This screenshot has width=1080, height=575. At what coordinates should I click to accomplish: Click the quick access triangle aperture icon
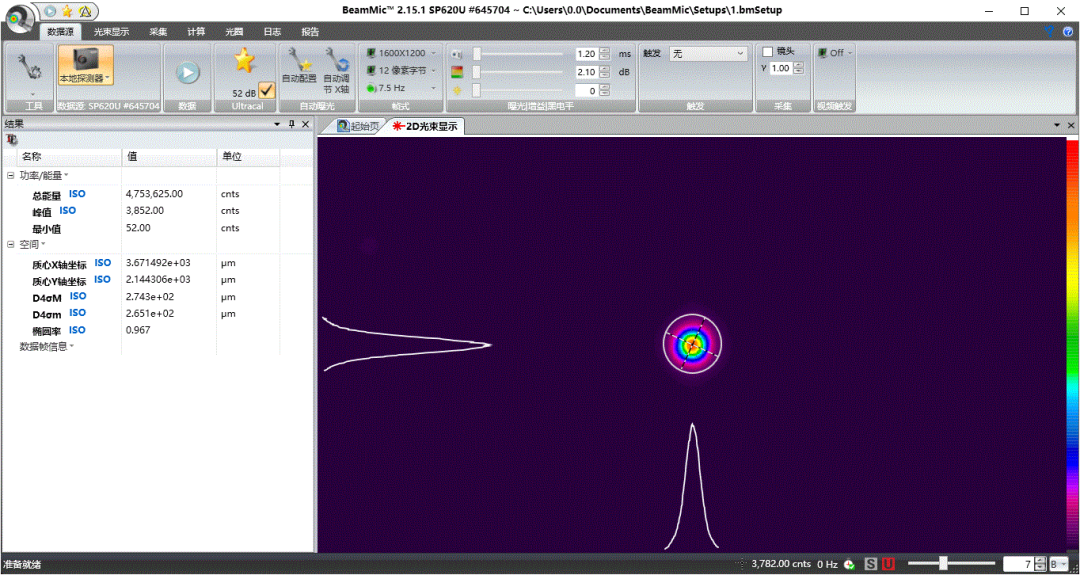84,11
